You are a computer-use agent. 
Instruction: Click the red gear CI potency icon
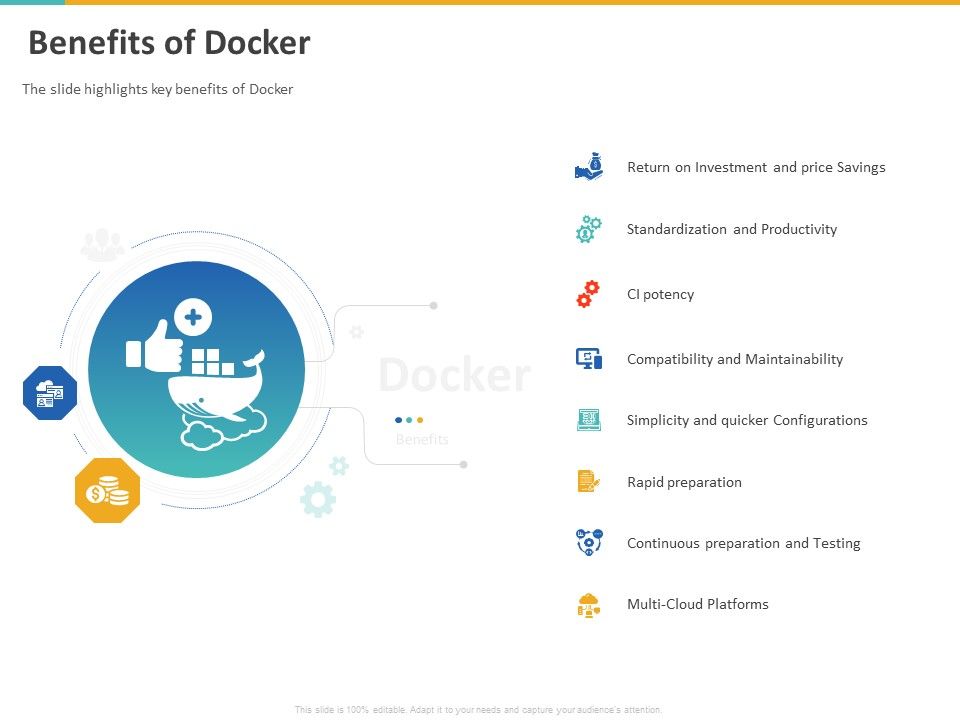point(588,294)
